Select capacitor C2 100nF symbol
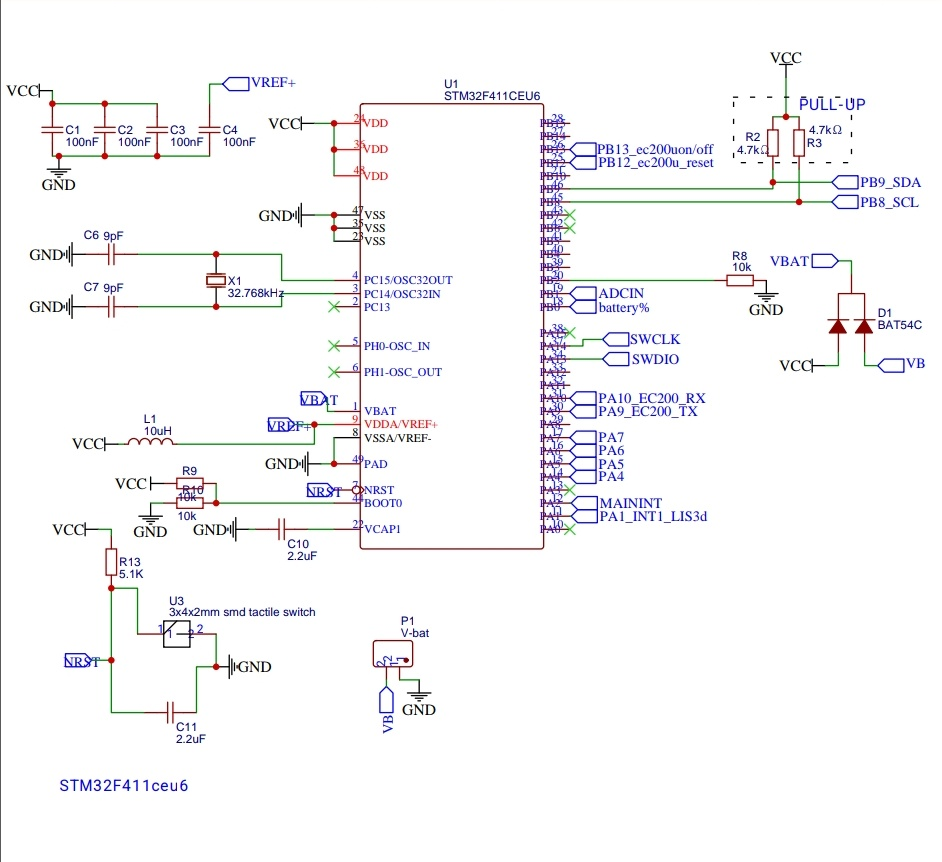942x862 pixels. point(105,130)
